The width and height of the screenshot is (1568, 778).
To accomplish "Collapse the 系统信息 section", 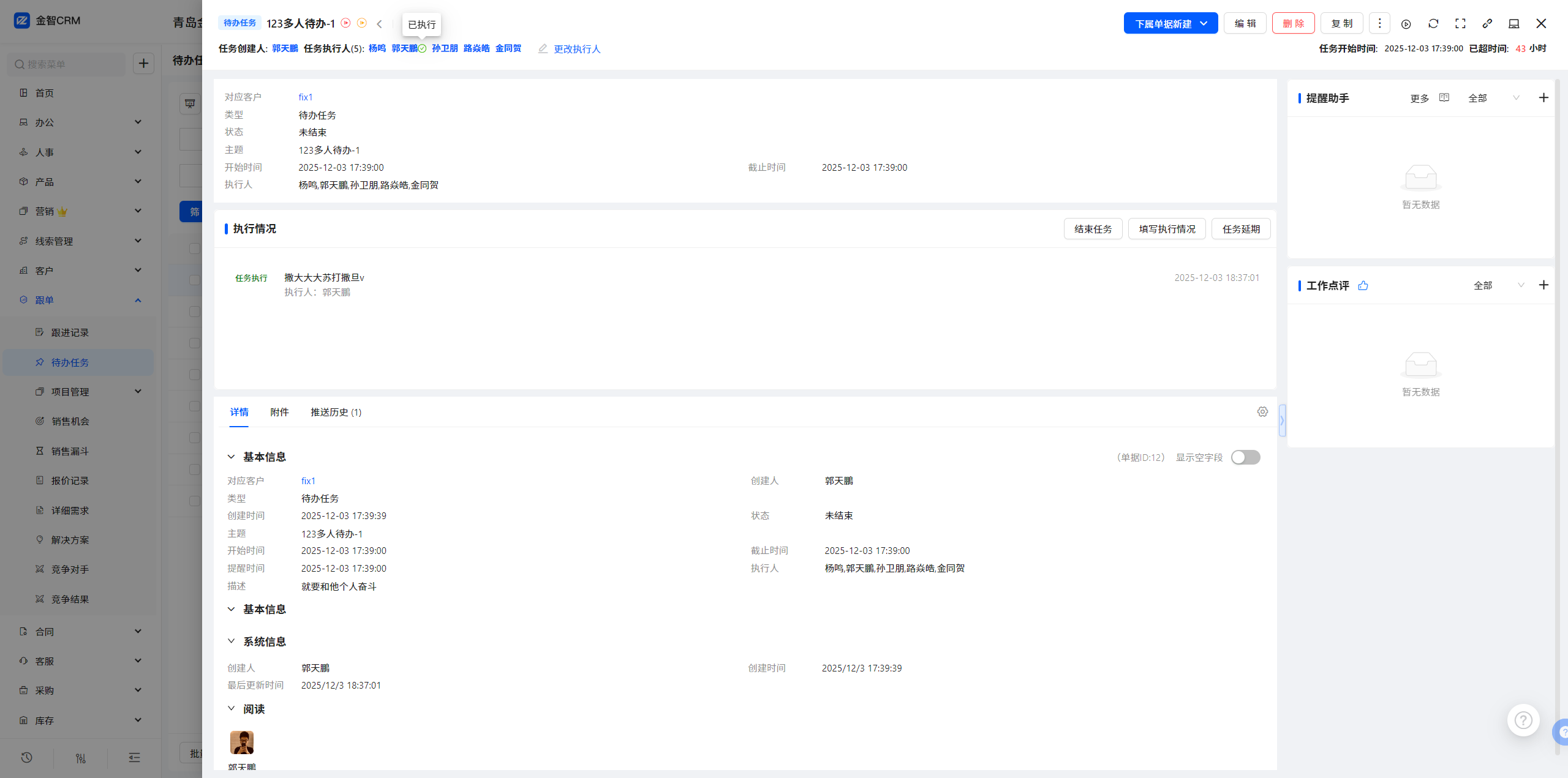I will (232, 641).
